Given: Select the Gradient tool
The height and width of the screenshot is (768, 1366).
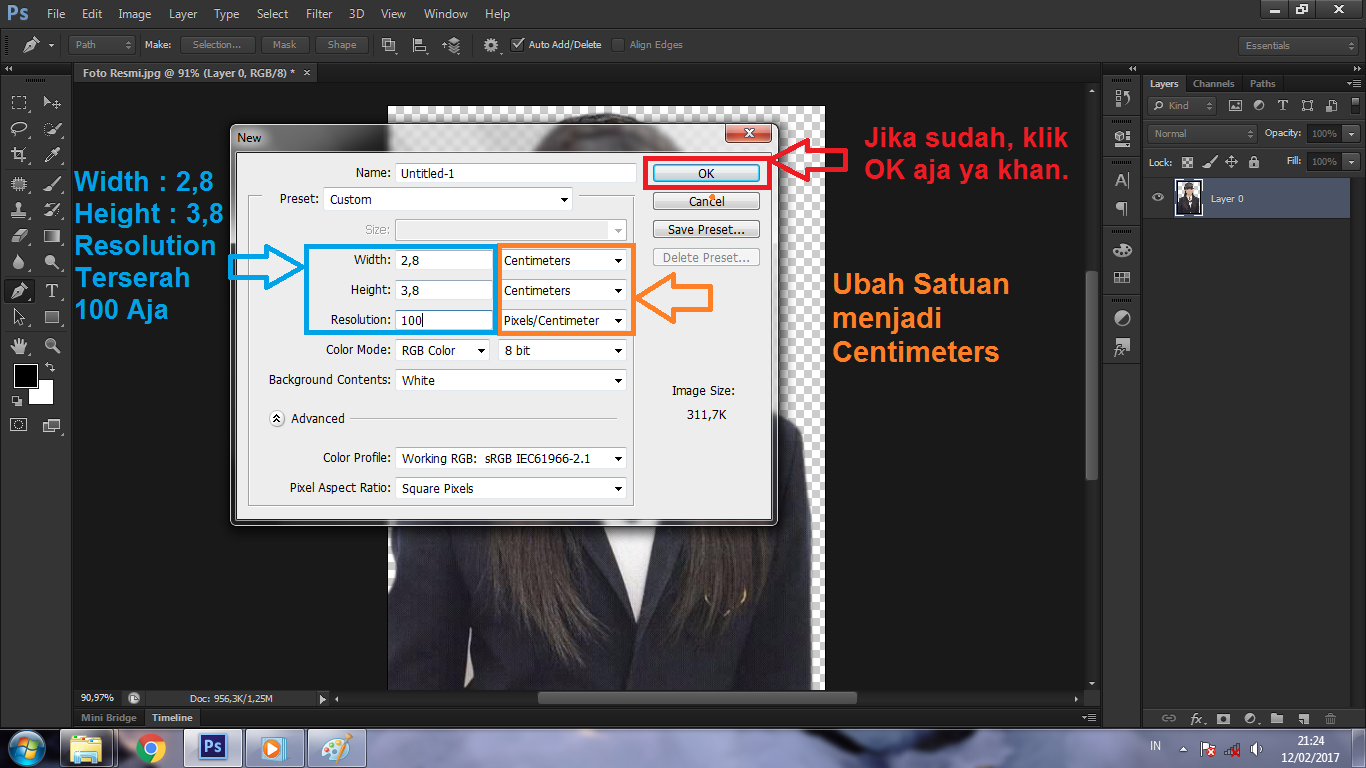Looking at the screenshot, I should click(52, 237).
